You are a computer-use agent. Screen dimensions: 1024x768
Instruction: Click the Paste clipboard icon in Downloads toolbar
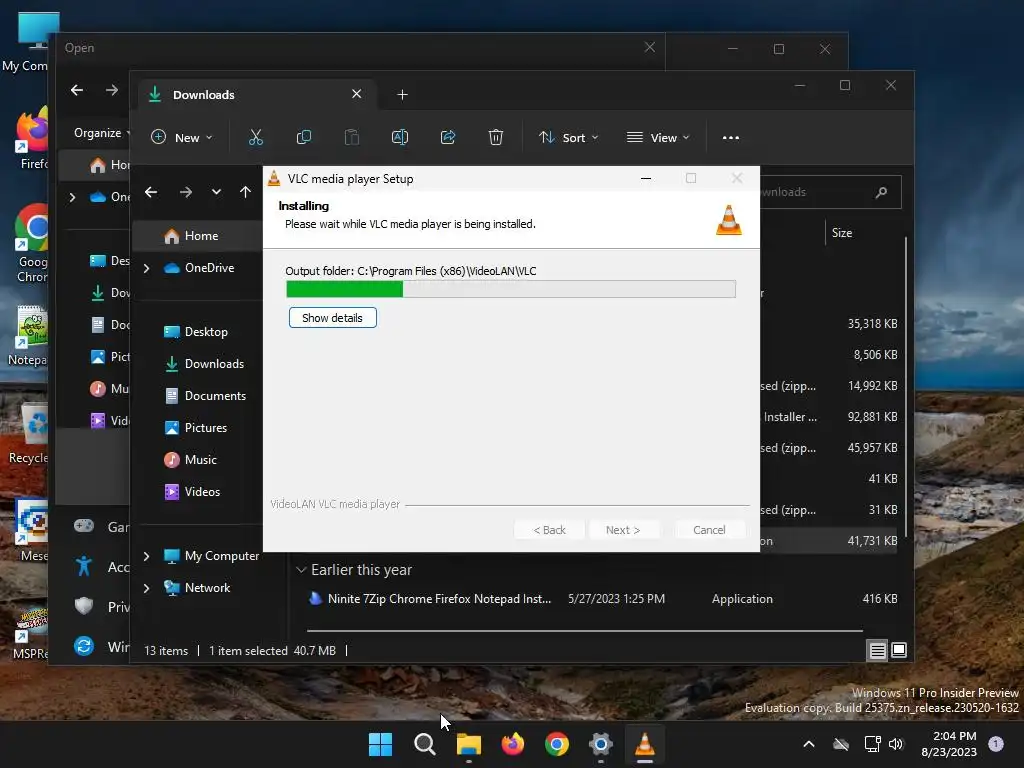(351, 137)
